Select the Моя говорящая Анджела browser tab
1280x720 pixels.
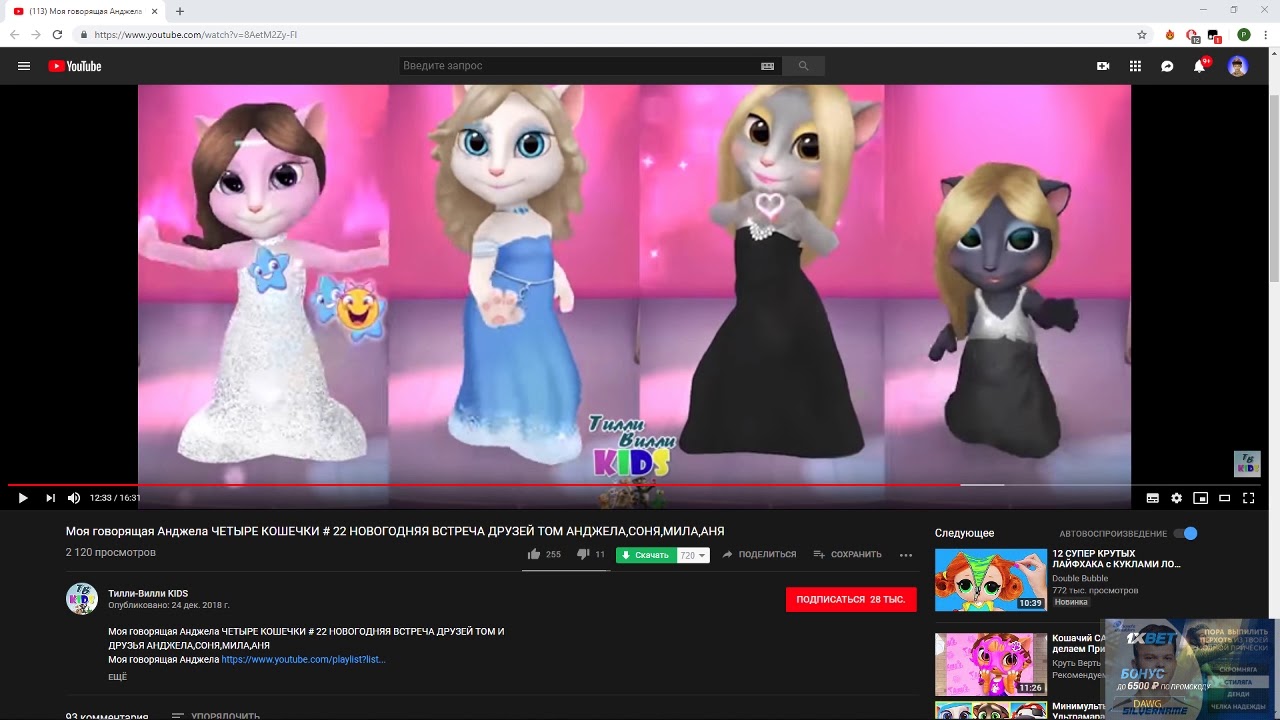tap(87, 11)
